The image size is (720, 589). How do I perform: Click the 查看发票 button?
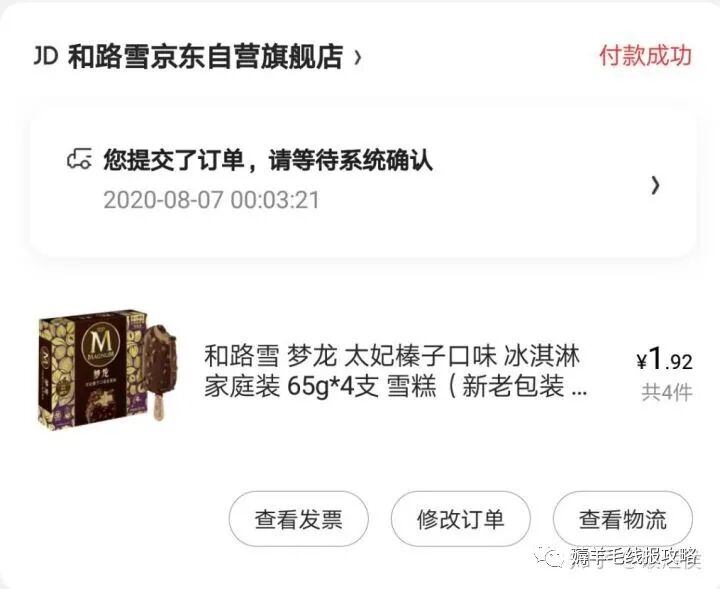pos(298,519)
